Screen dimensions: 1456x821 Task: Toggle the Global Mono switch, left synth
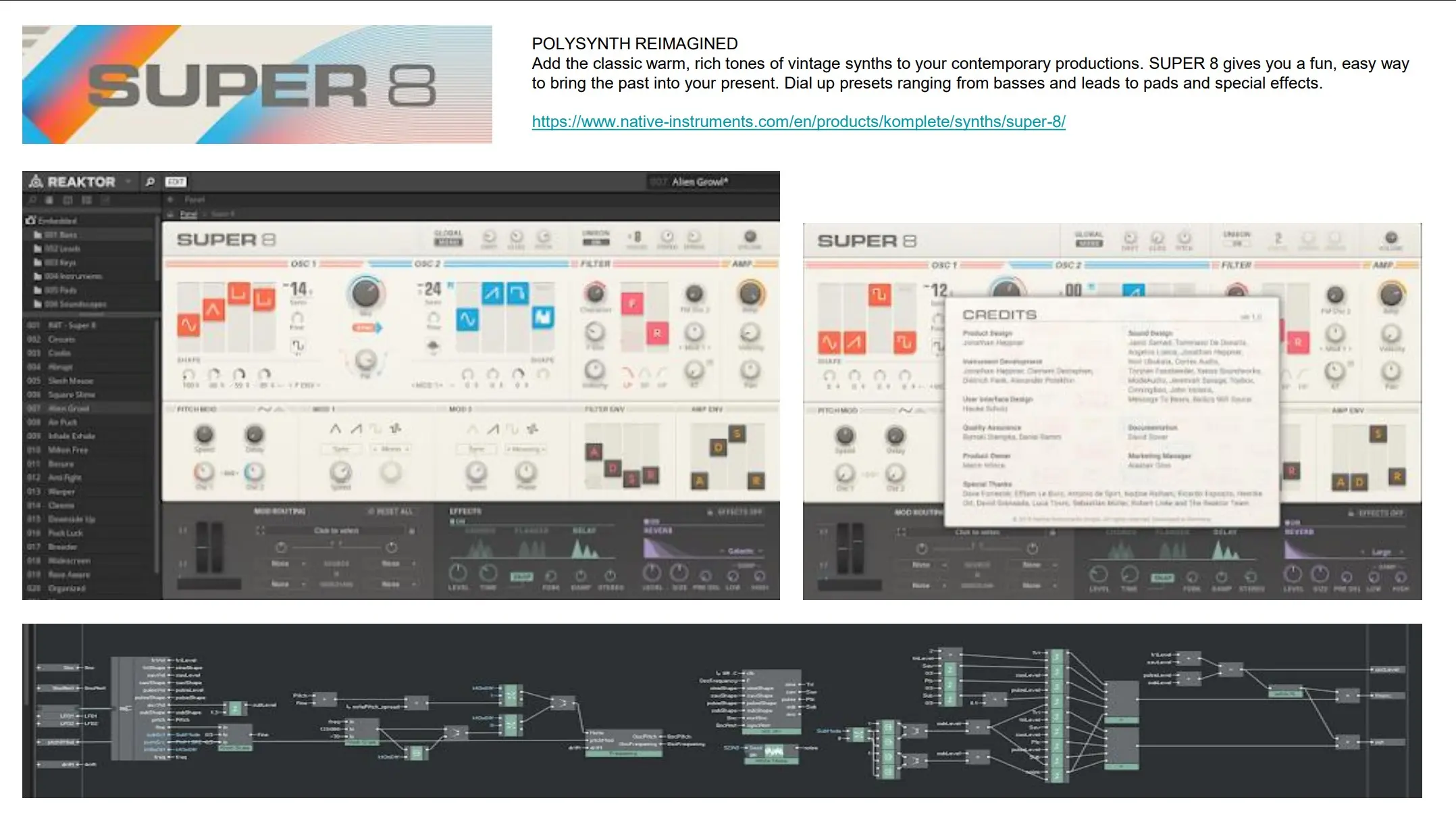(x=448, y=242)
